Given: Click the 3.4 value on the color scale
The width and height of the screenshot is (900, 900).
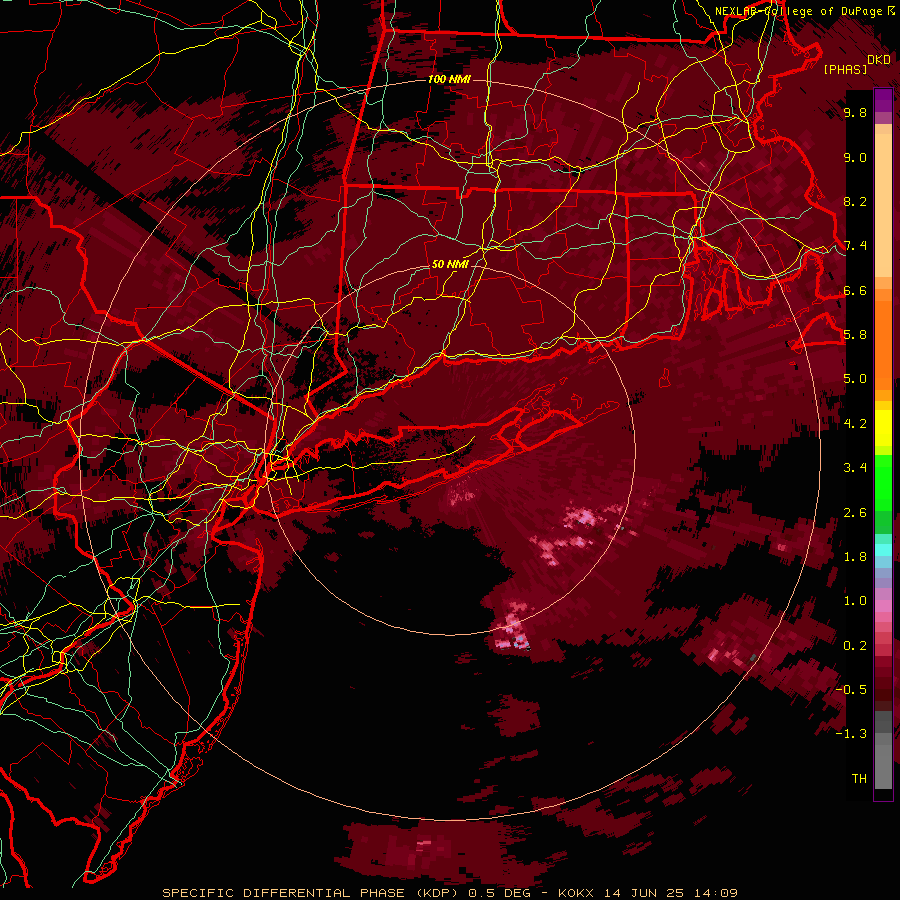Looking at the screenshot, I should pyautogui.click(x=855, y=468).
